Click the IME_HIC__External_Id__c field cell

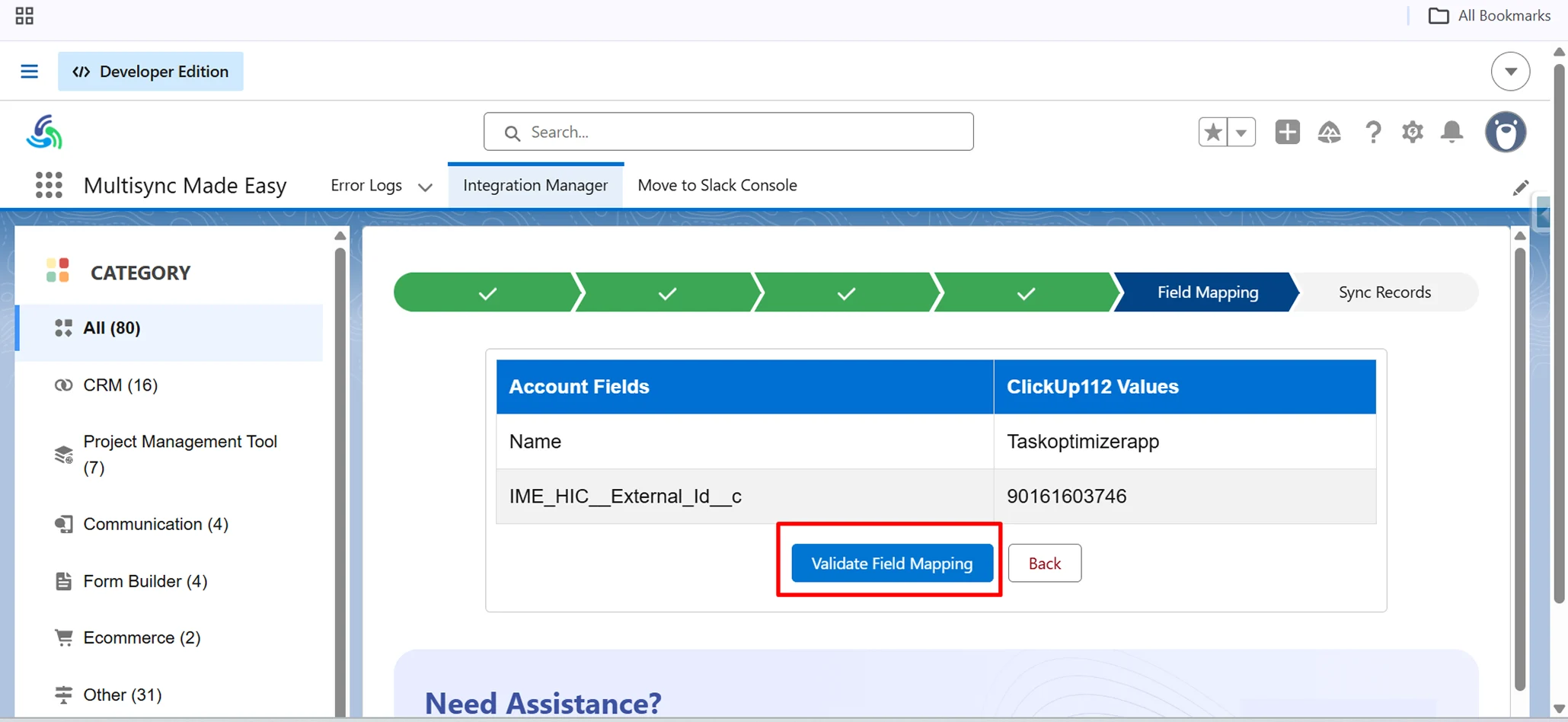pos(745,497)
